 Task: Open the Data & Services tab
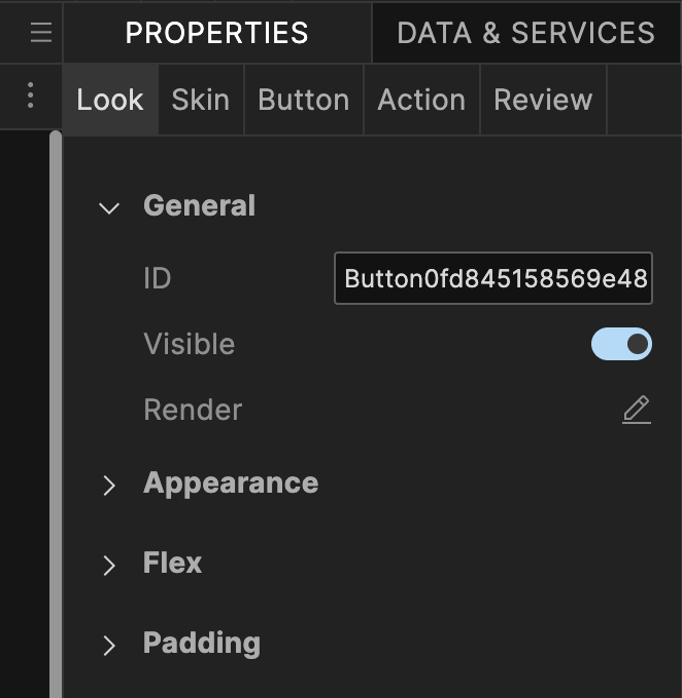525,32
